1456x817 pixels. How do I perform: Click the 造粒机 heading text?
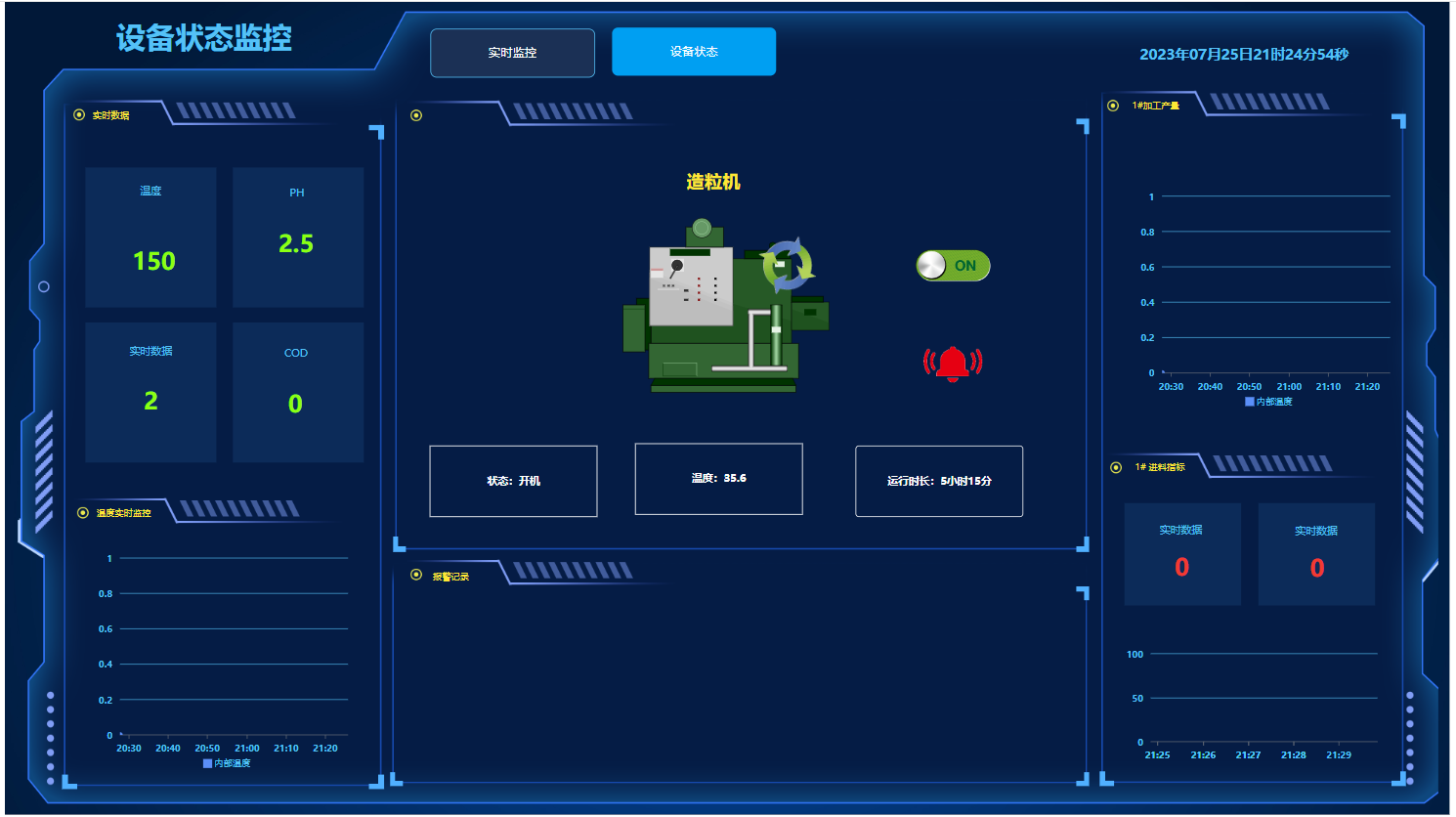[x=713, y=182]
